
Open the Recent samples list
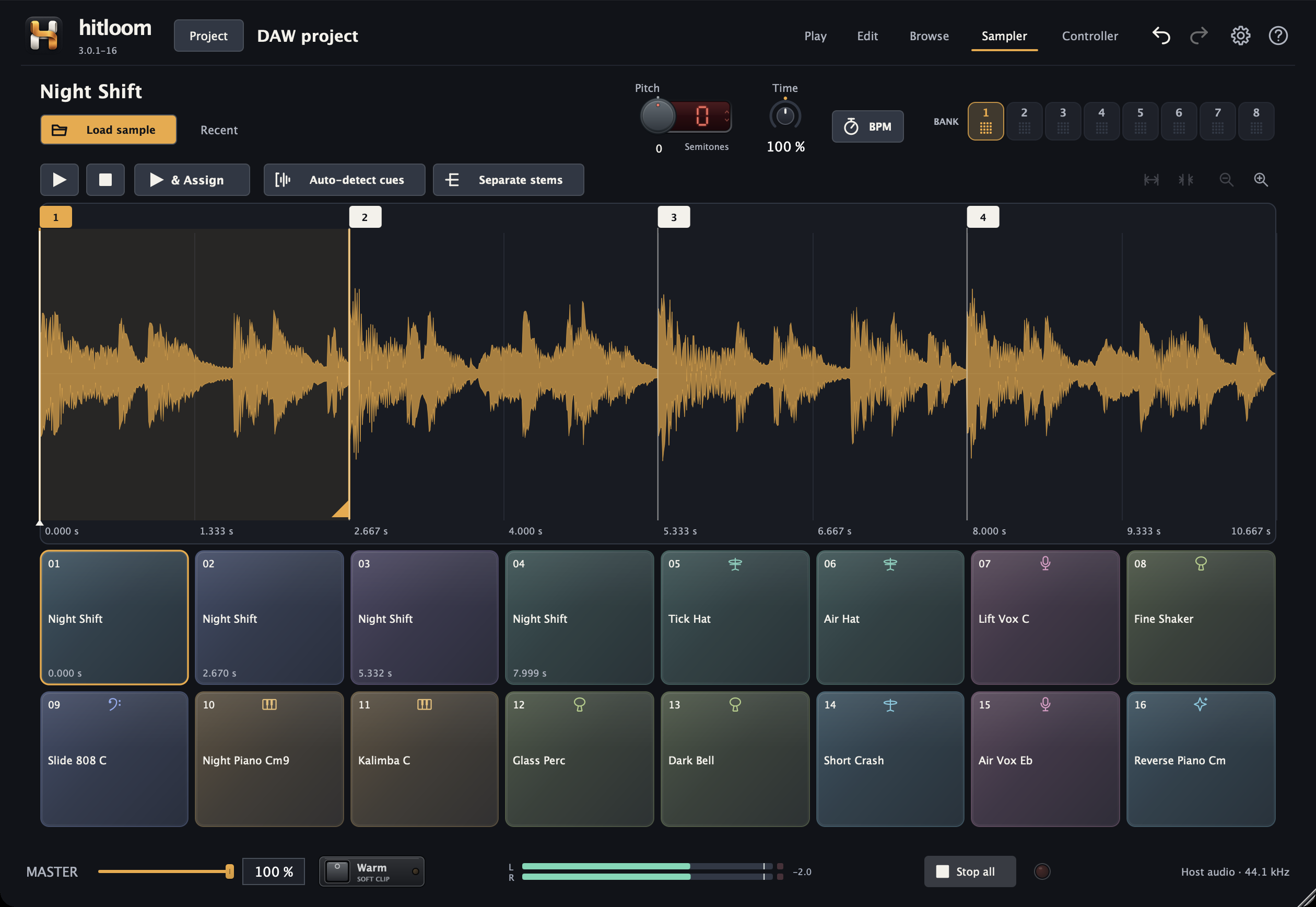point(219,130)
